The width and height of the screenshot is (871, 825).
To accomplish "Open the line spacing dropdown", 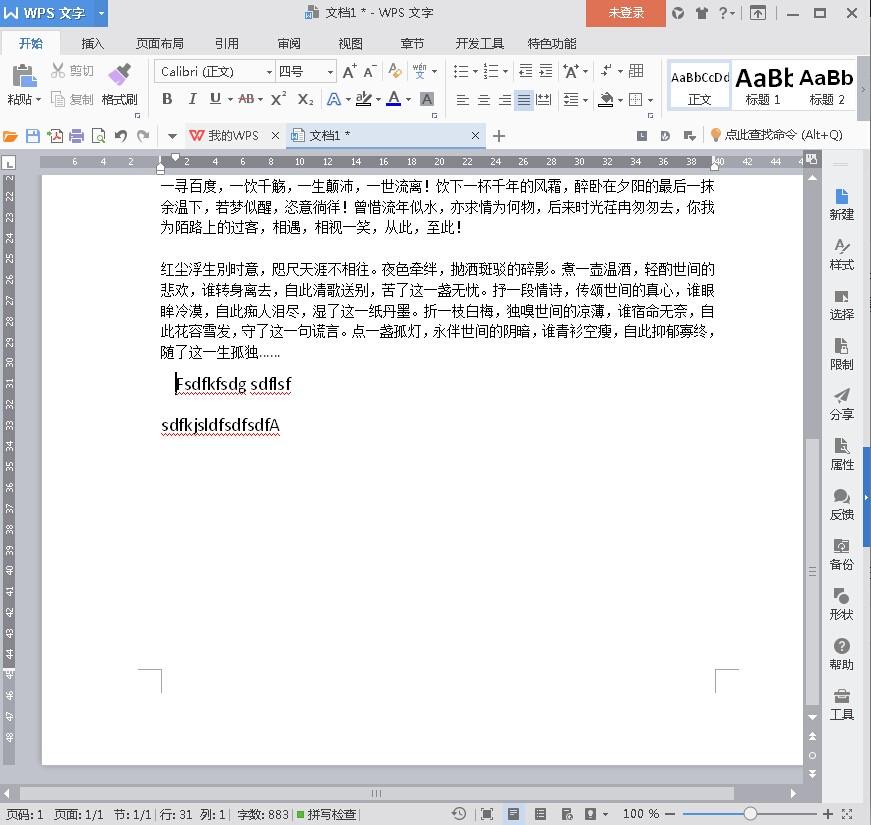I will [x=575, y=100].
